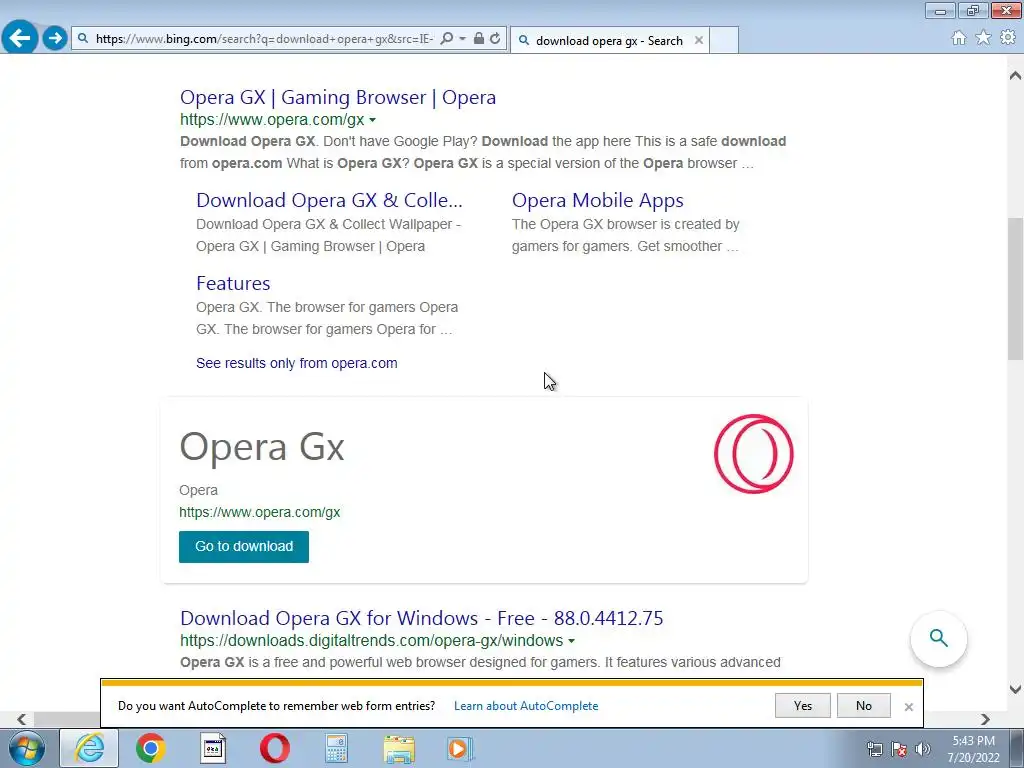Show the security lock icon details
Screen dimensions: 1024x768
click(479, 39)
